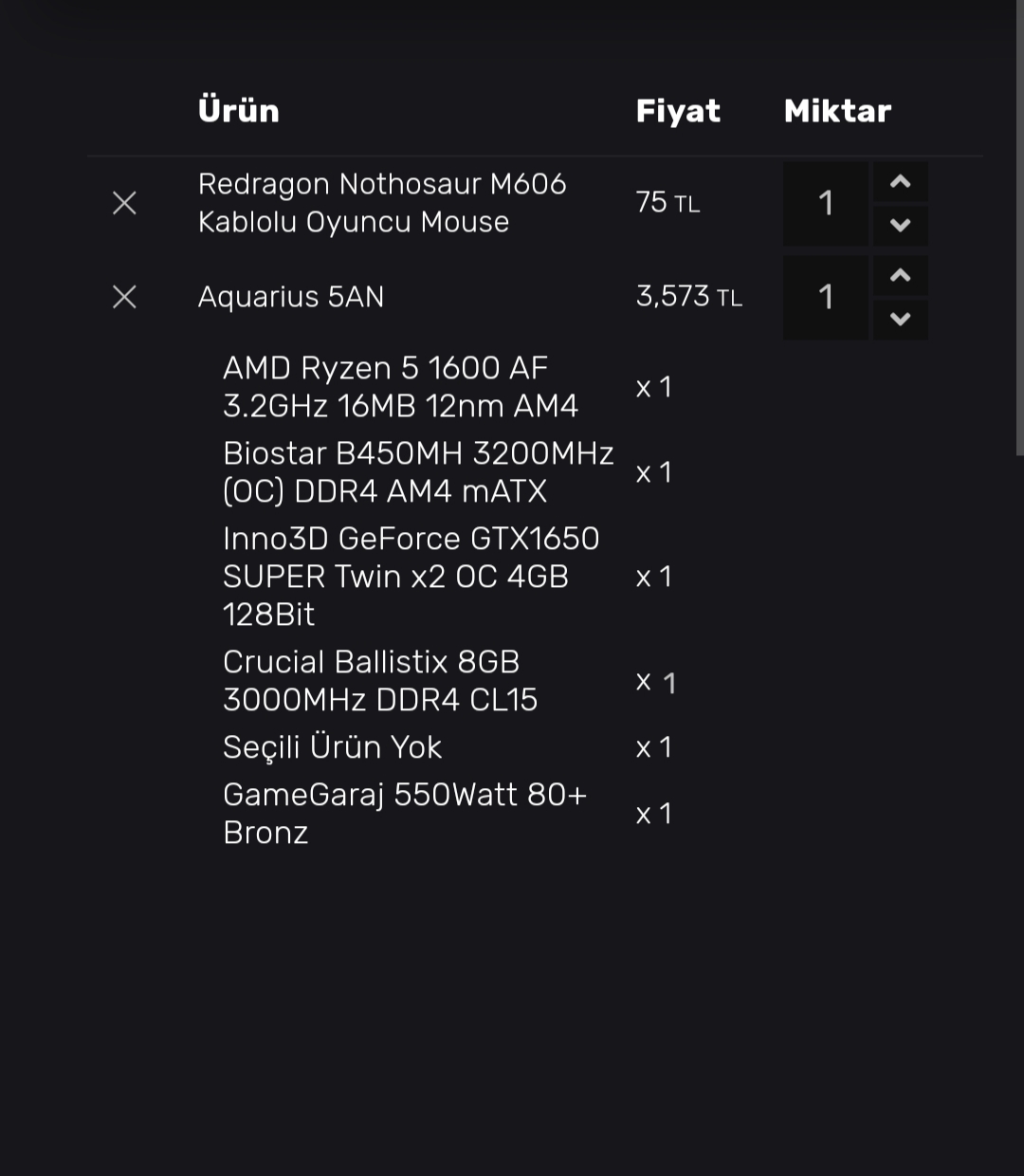
Task: Increase Aquarius 5AN quantity with up arrow
Action: [901, 276]
